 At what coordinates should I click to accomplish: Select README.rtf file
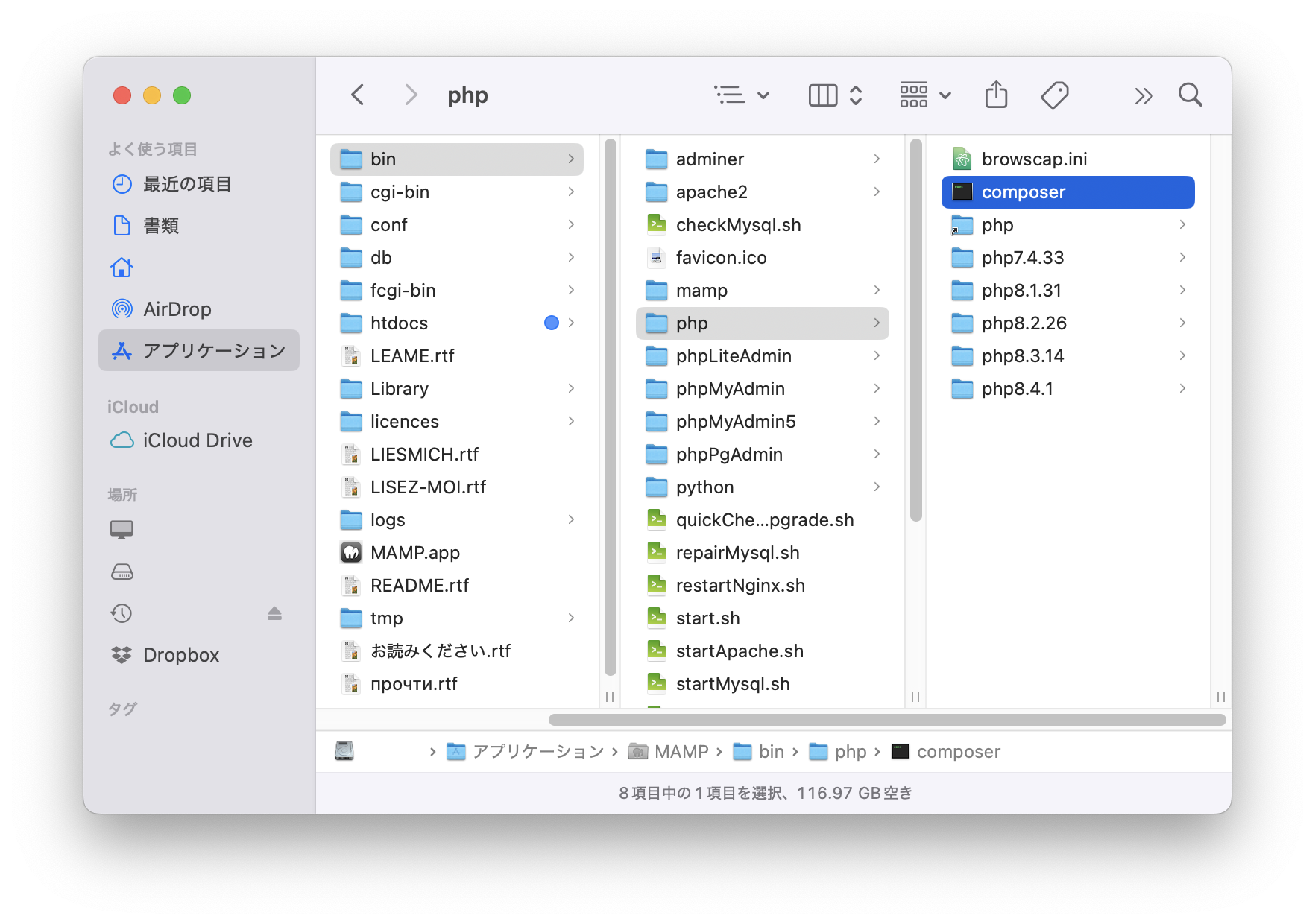tap(456, 585)
